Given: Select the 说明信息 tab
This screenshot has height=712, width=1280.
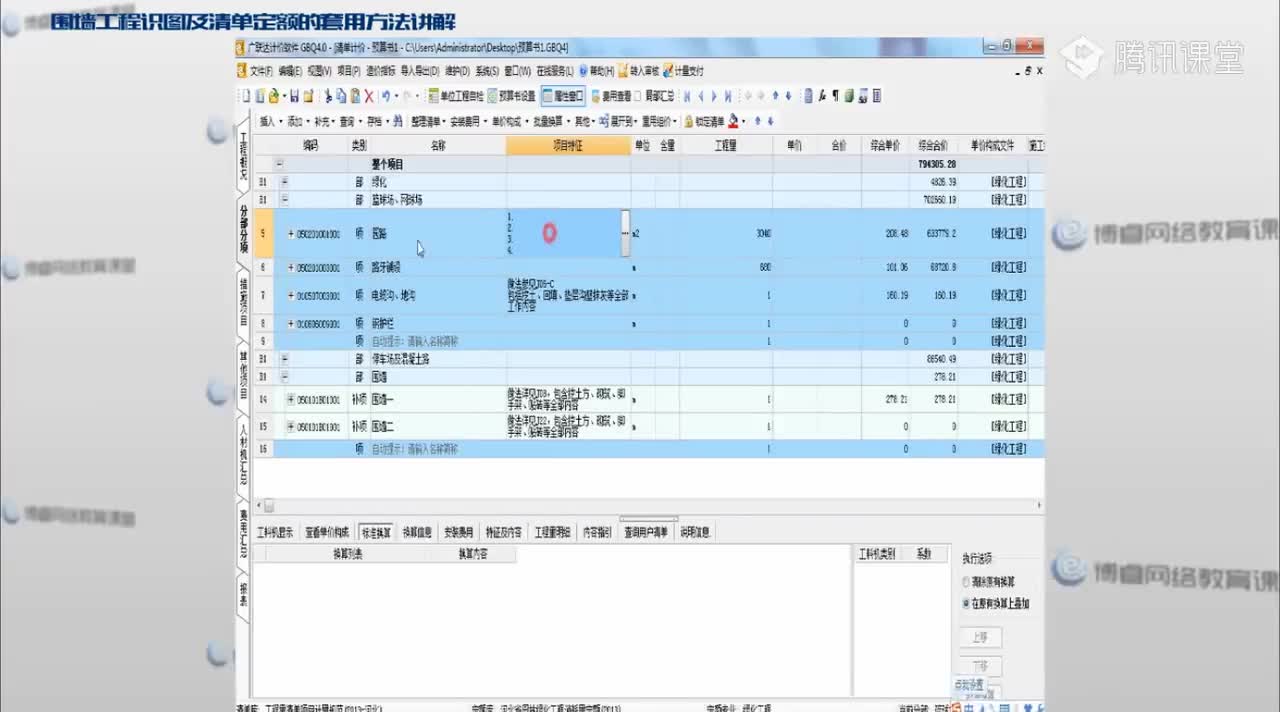Looking at the screenshot, I should tap(695, 532).
